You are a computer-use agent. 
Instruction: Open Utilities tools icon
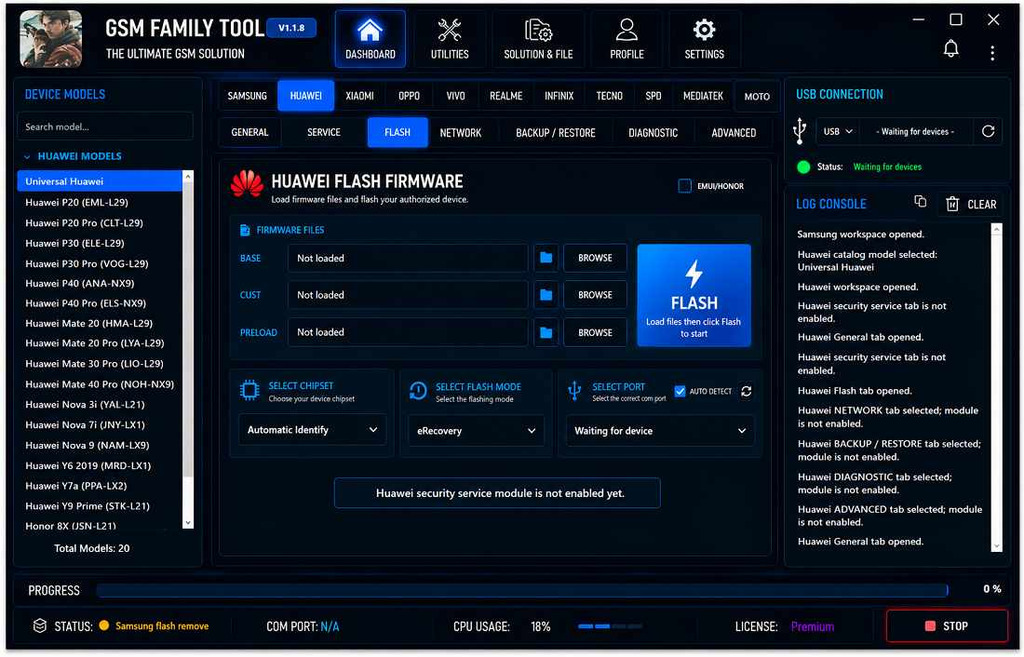tap(449, 30)
